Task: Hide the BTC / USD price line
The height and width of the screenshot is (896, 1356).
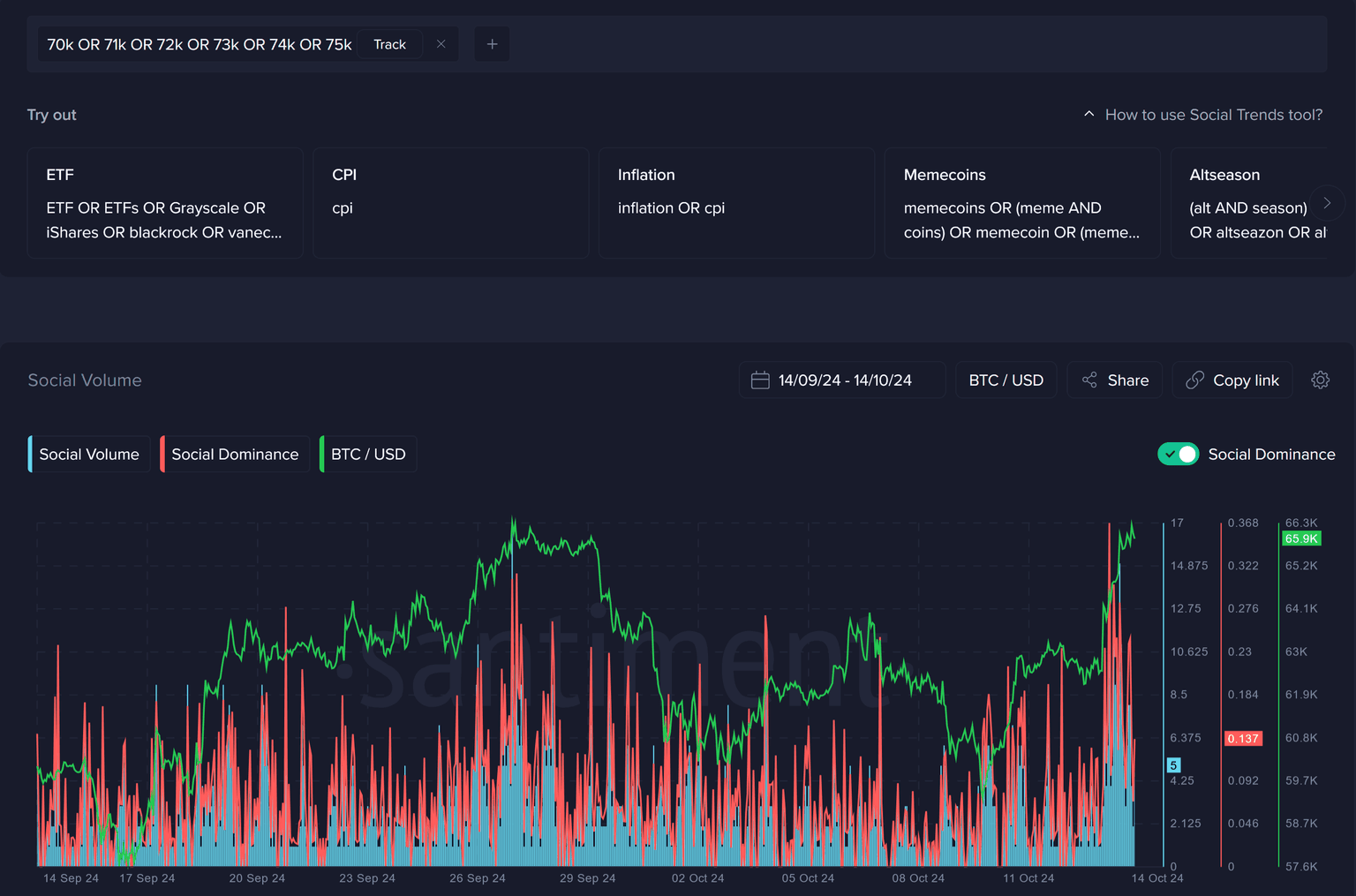Action: point(368,454)
